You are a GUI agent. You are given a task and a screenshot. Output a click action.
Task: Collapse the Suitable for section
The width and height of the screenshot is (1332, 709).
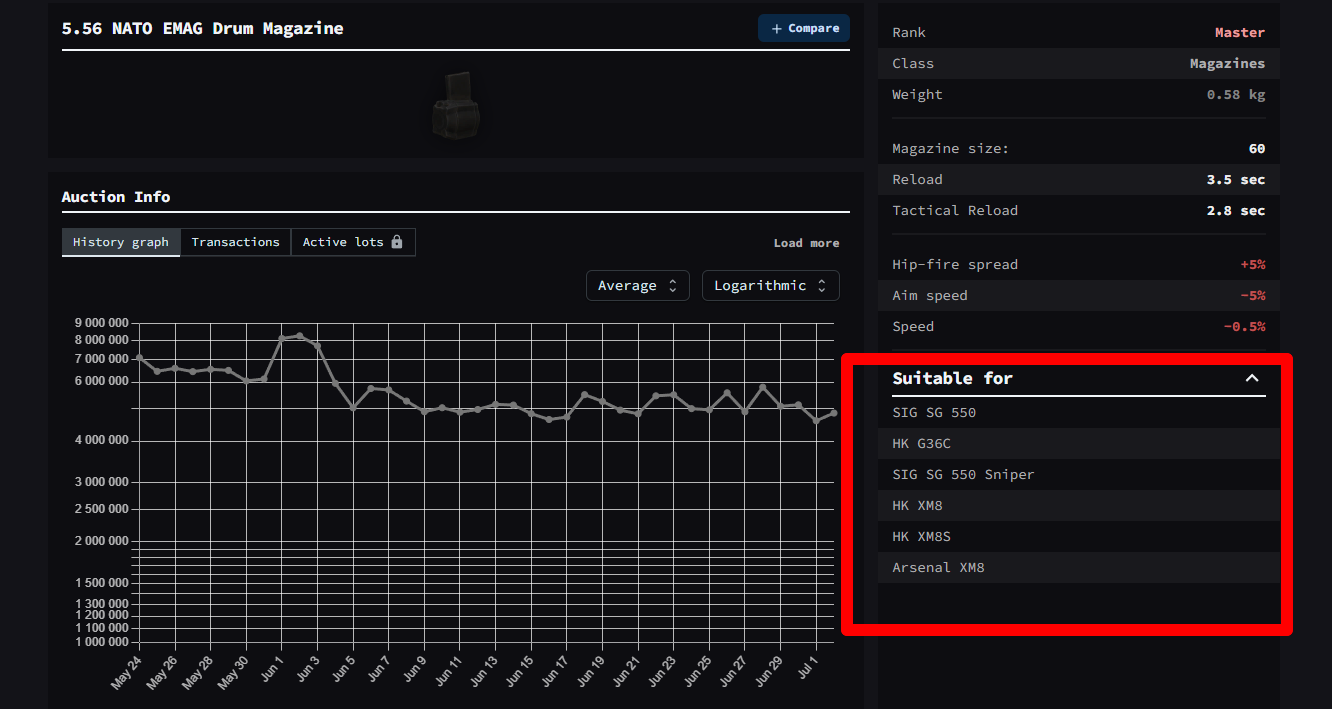1252,378
